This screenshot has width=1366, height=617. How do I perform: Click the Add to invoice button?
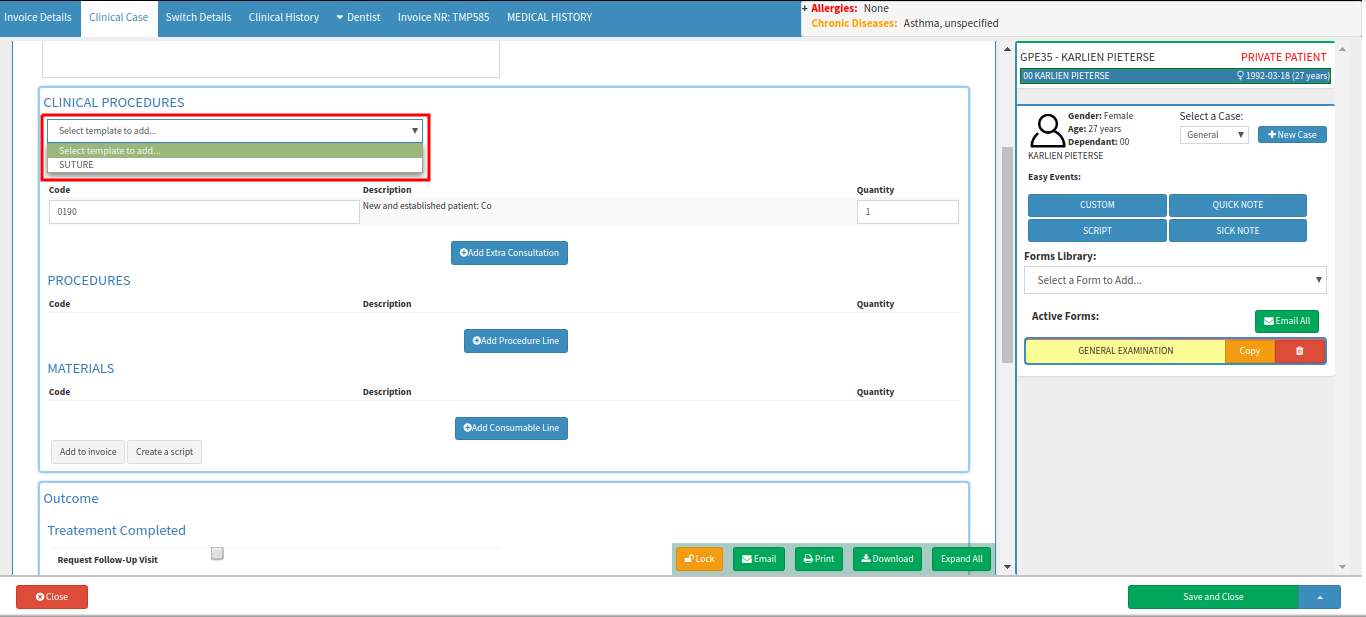point(88,452)
